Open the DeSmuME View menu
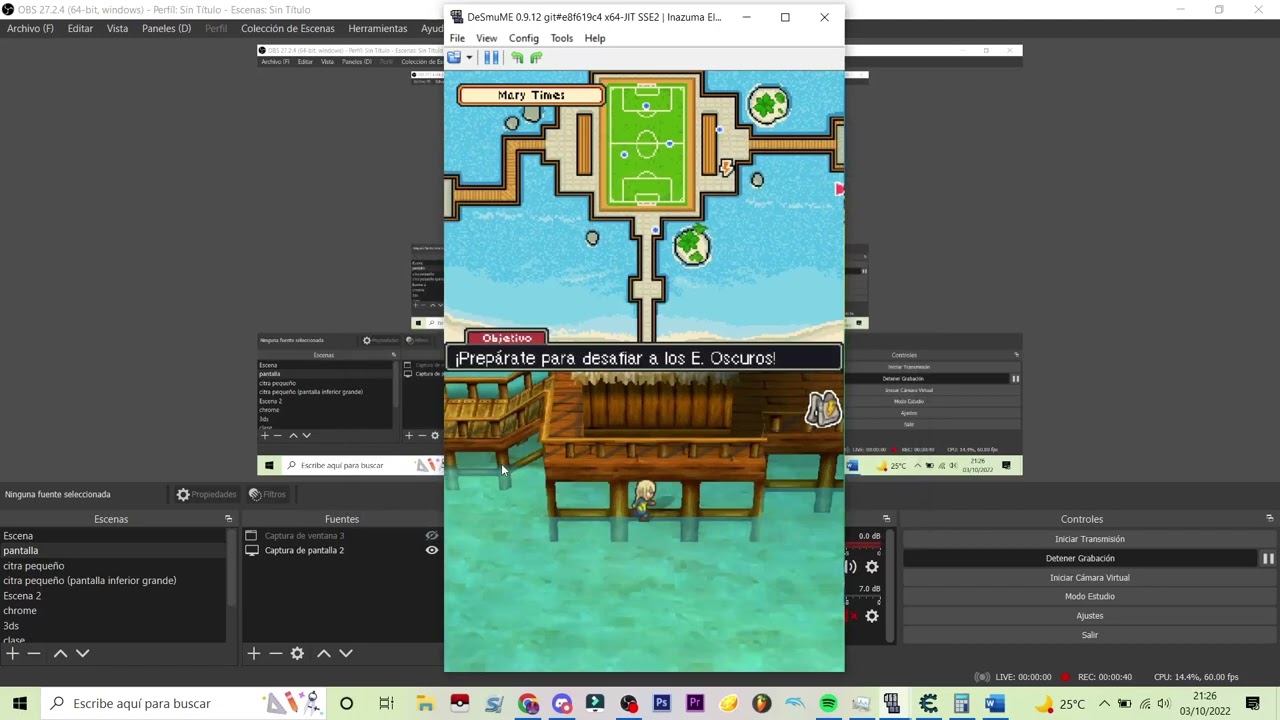 tap(486, 38)
